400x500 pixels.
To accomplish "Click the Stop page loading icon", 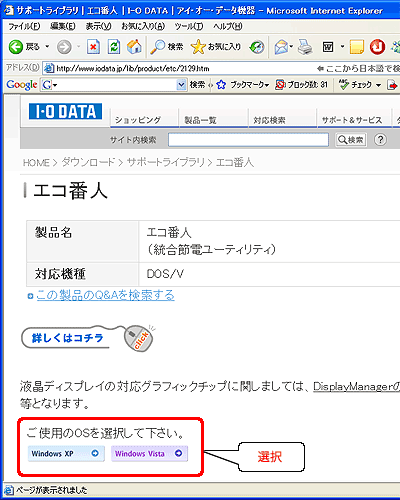I will 93,47.
